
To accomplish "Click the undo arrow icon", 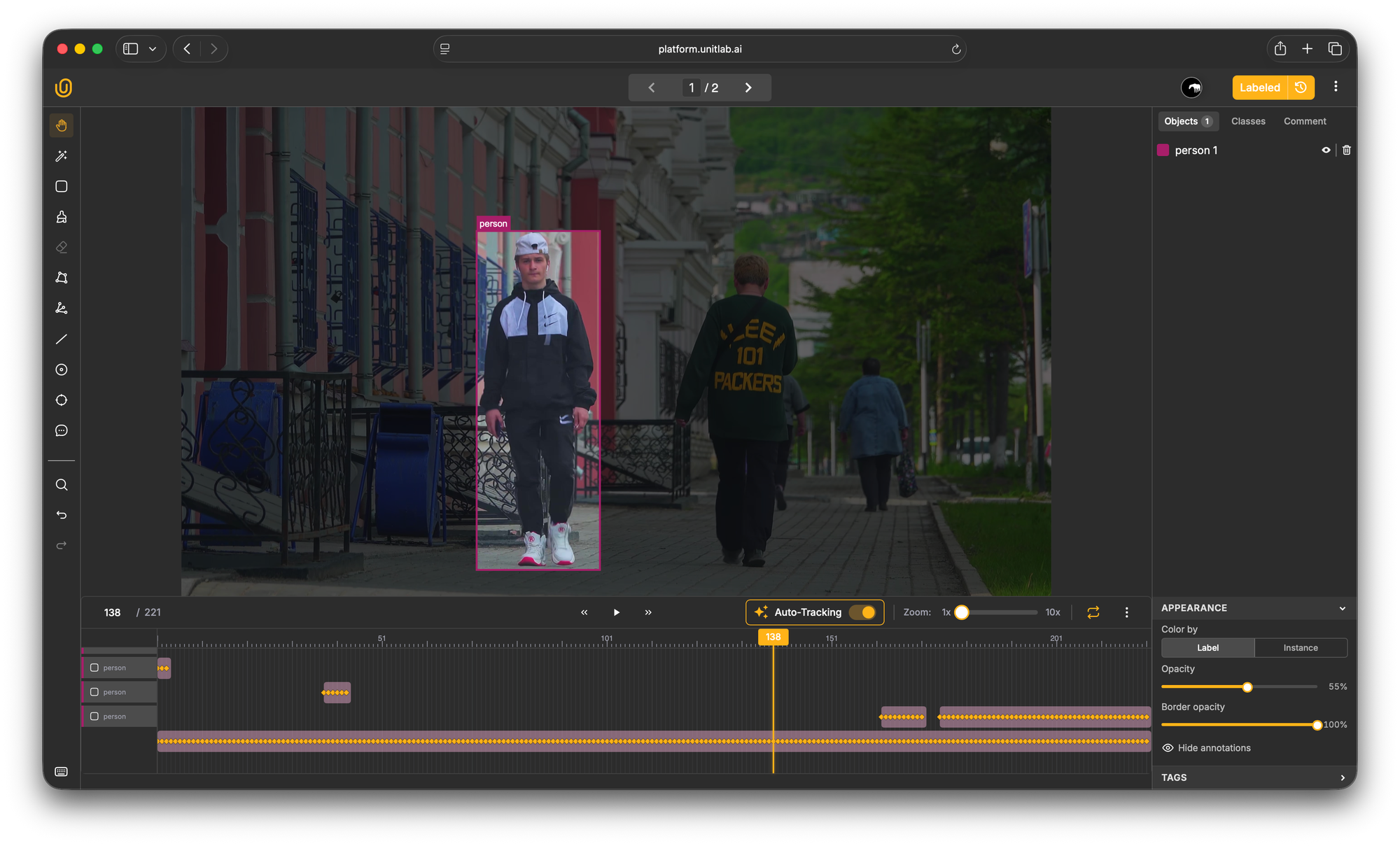I will click(62, 515).
